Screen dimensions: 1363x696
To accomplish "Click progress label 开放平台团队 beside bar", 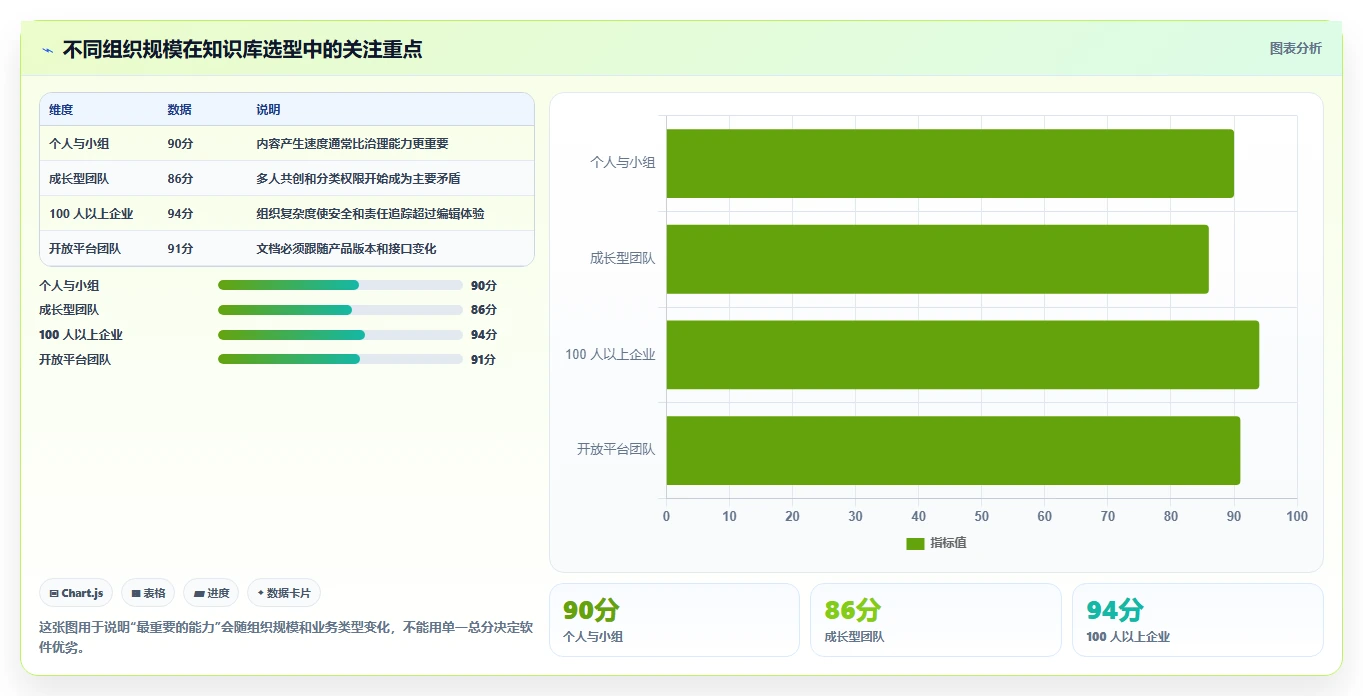I will coord(75,359).
